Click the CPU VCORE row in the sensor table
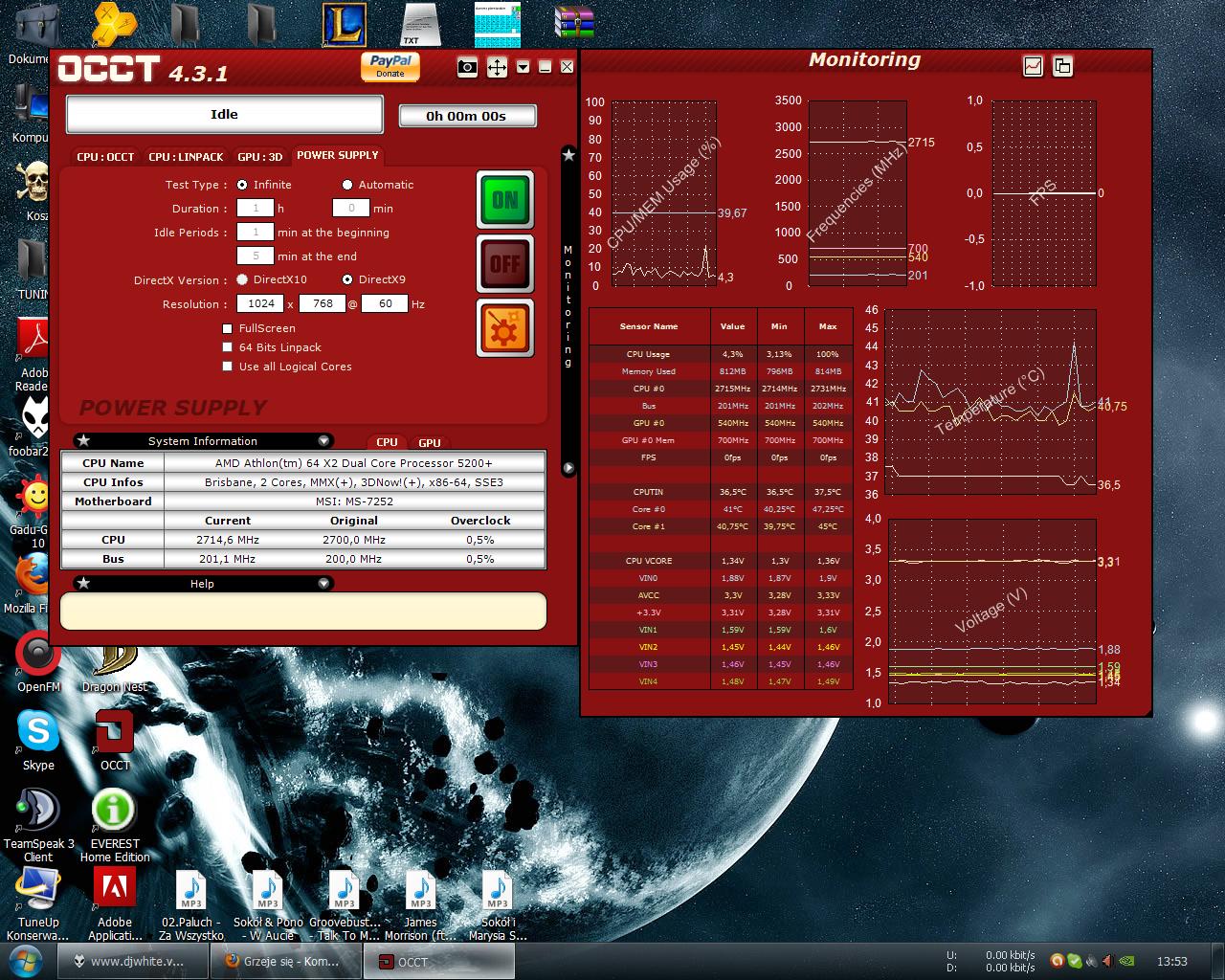The height and width of the screenshot is (980, 1225). click(x=719, y=561)
